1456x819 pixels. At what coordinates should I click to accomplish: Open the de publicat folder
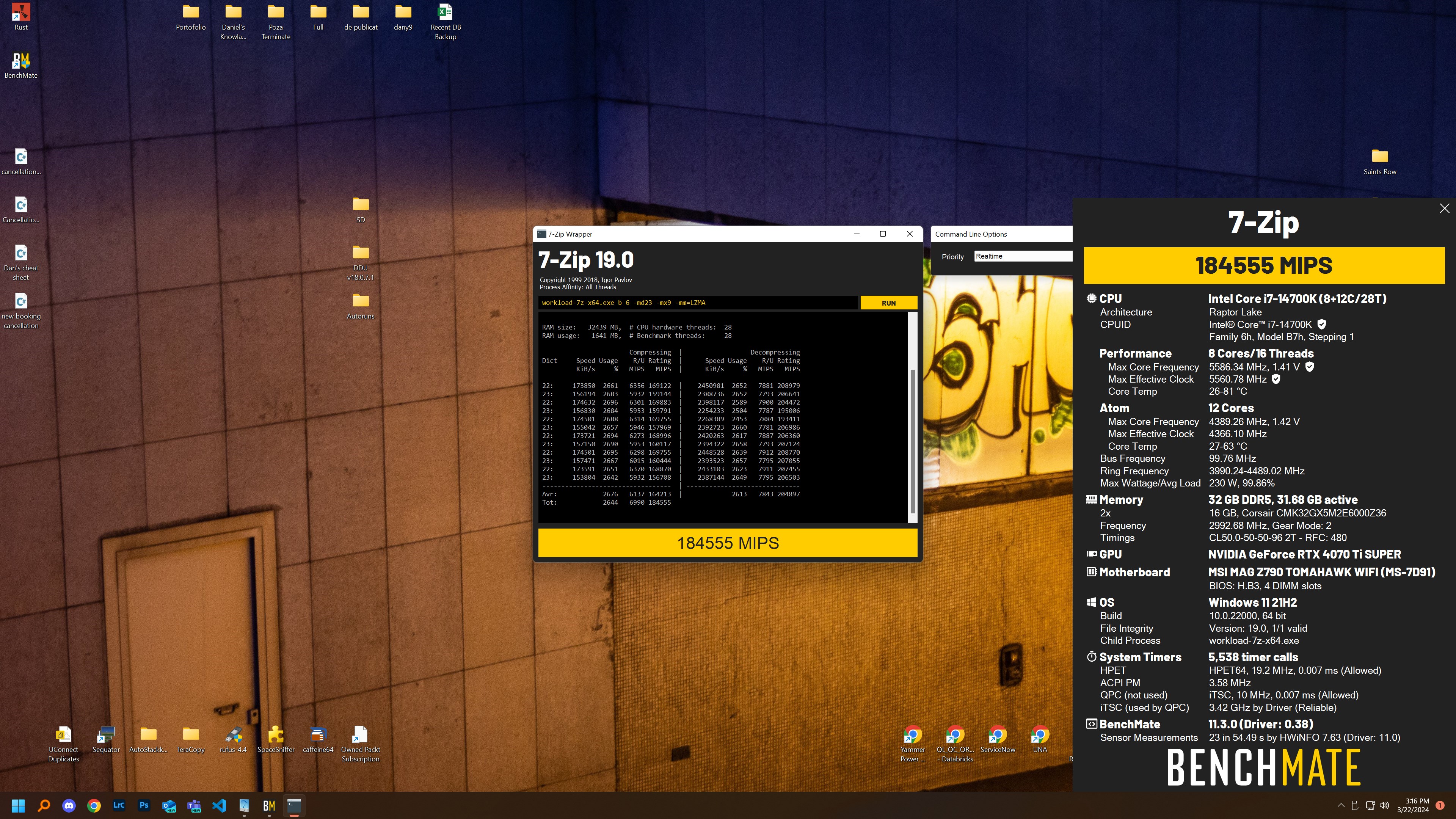point(361,17)
